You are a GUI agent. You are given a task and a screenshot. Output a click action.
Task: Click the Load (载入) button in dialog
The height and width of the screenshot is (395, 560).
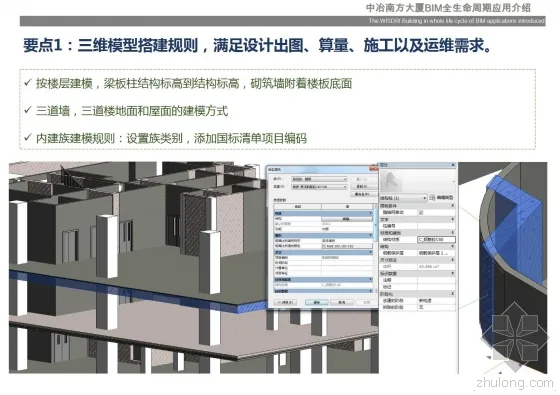click(364, 179)
